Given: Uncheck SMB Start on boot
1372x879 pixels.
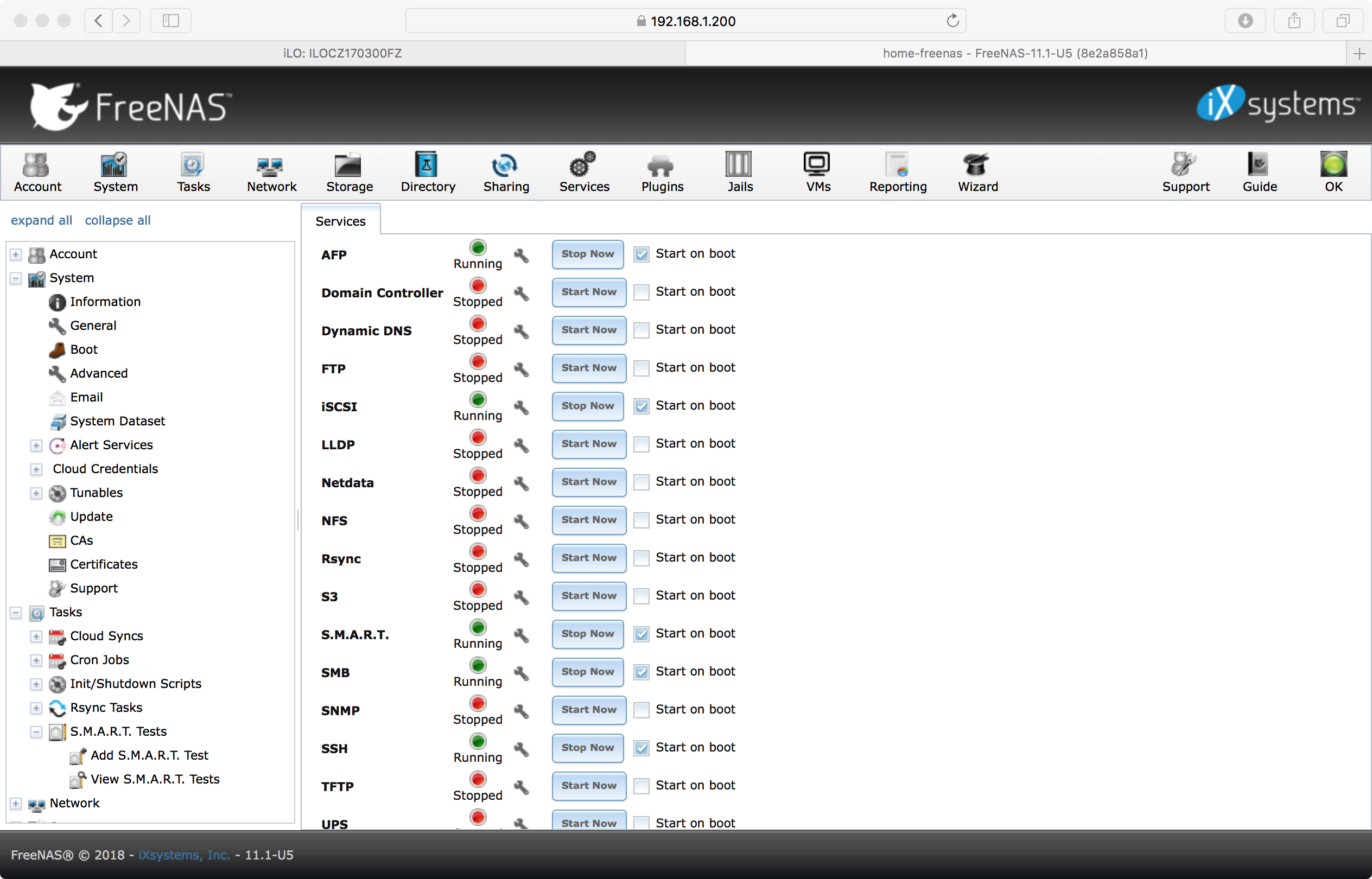Looking at the screenshot, I should click(x=641, y=672).
